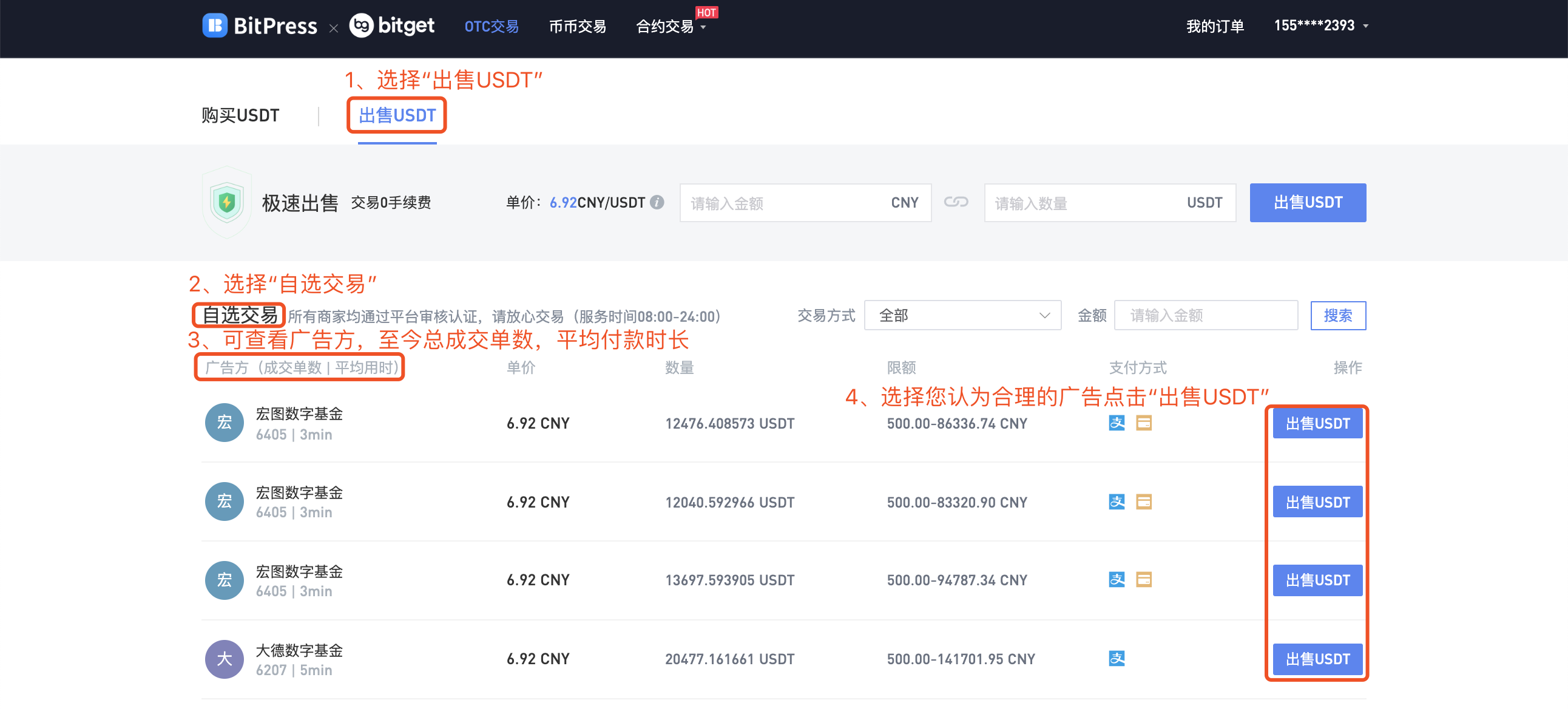This screenshot has width=1568, height=714.
Task: Click the BitPress logo icon
Action: tap(214, 25)
